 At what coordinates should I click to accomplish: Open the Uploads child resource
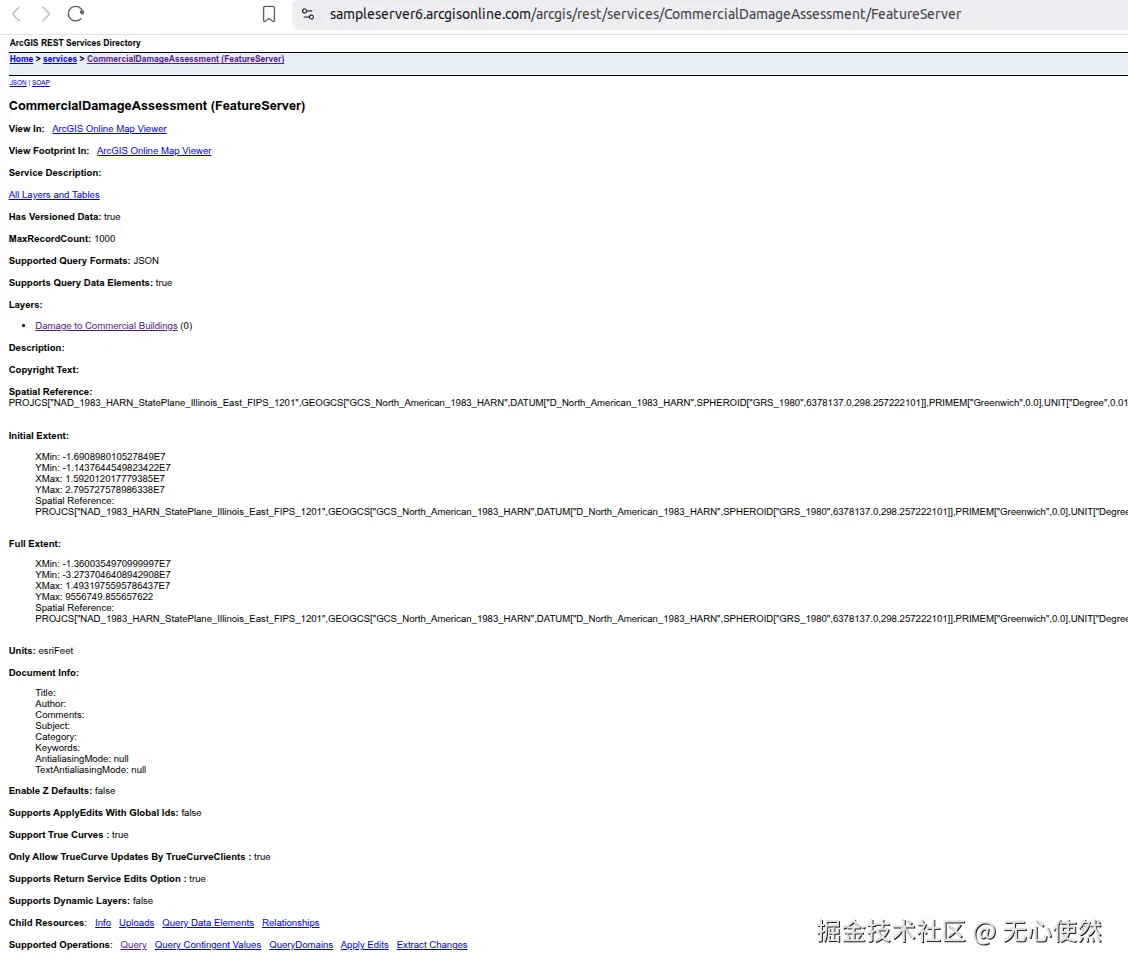[x=137, y=923]
